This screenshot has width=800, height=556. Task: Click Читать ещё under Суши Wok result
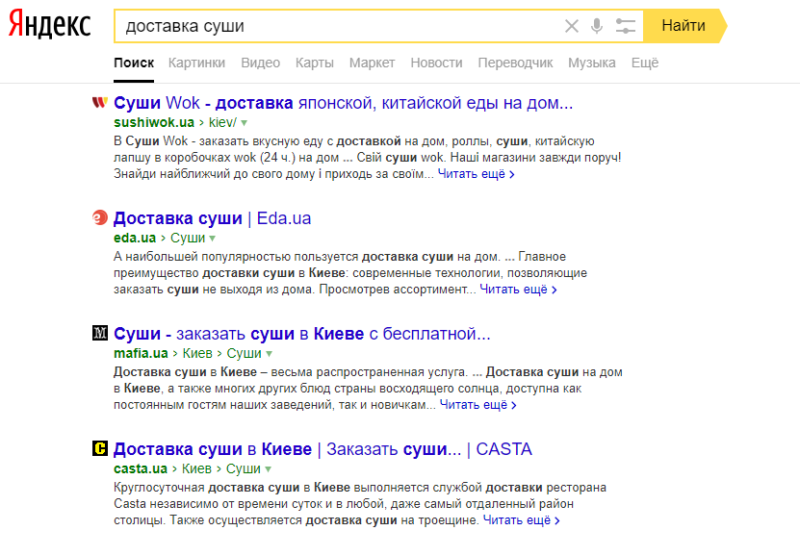pyautogui.click(x=476, y=174)
